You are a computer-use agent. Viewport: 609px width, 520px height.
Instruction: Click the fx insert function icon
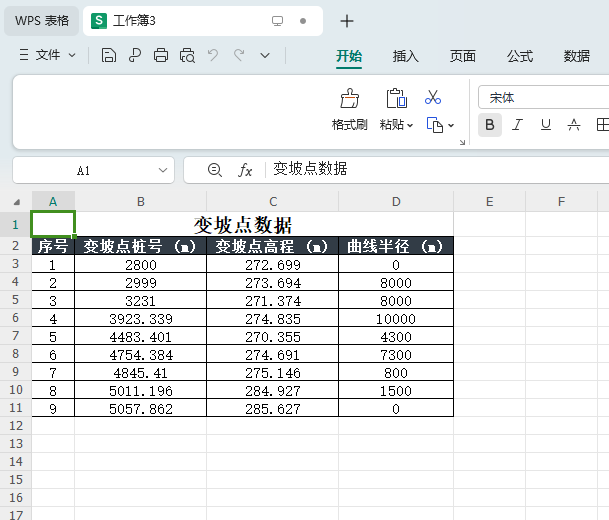point(245,170)
